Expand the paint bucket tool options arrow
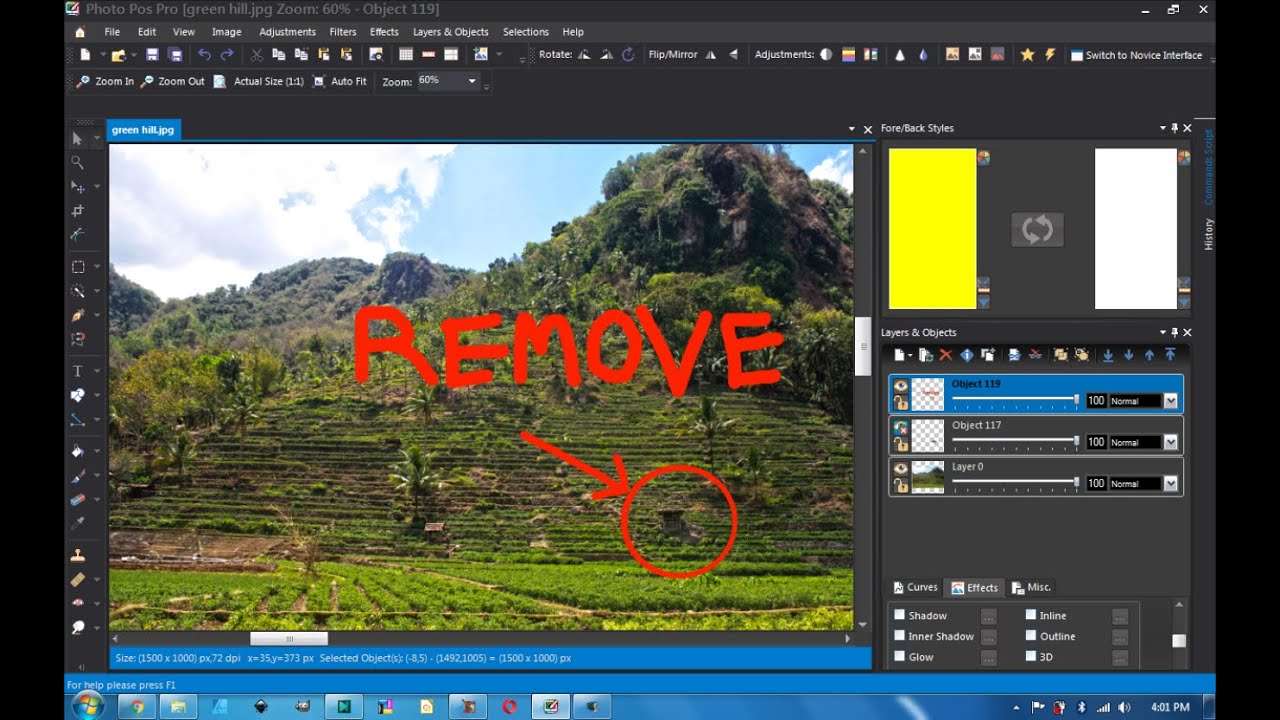 [96, 452]
